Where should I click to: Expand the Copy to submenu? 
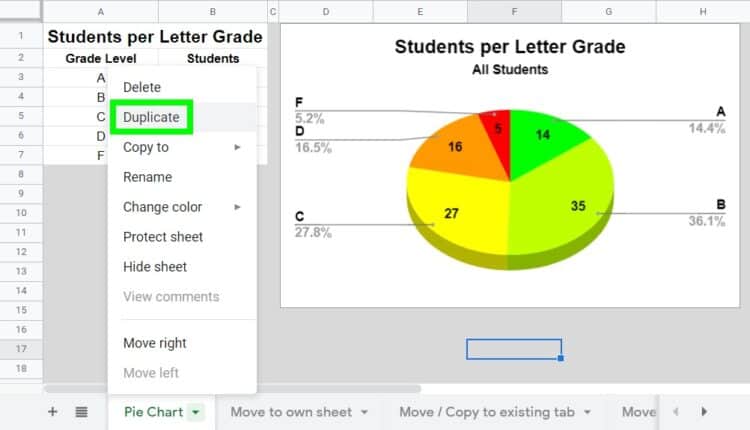click(x=182, y=147)
